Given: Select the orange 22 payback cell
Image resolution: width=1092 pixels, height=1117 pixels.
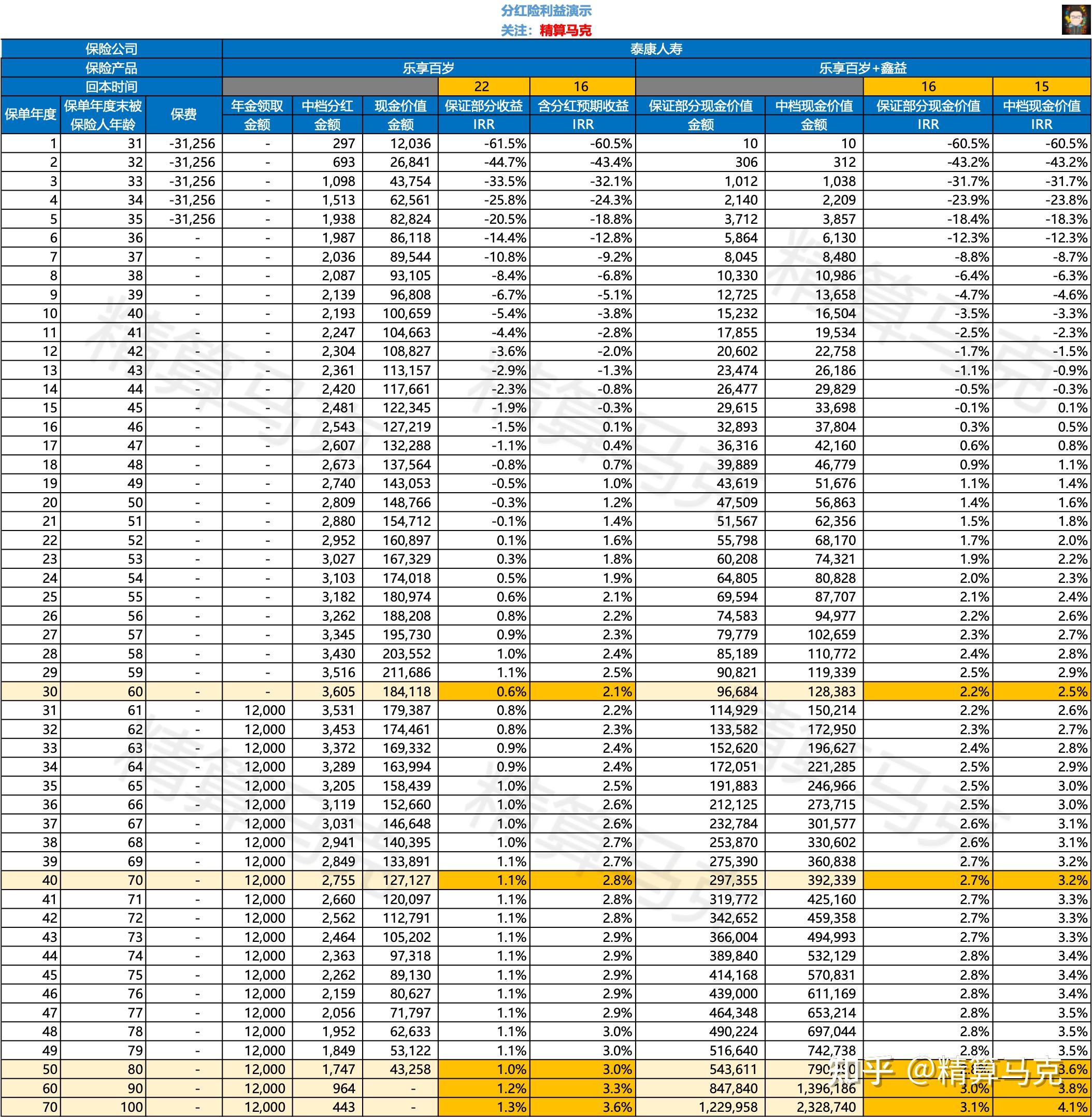Looking at the screenshot, I should [483, 87].
